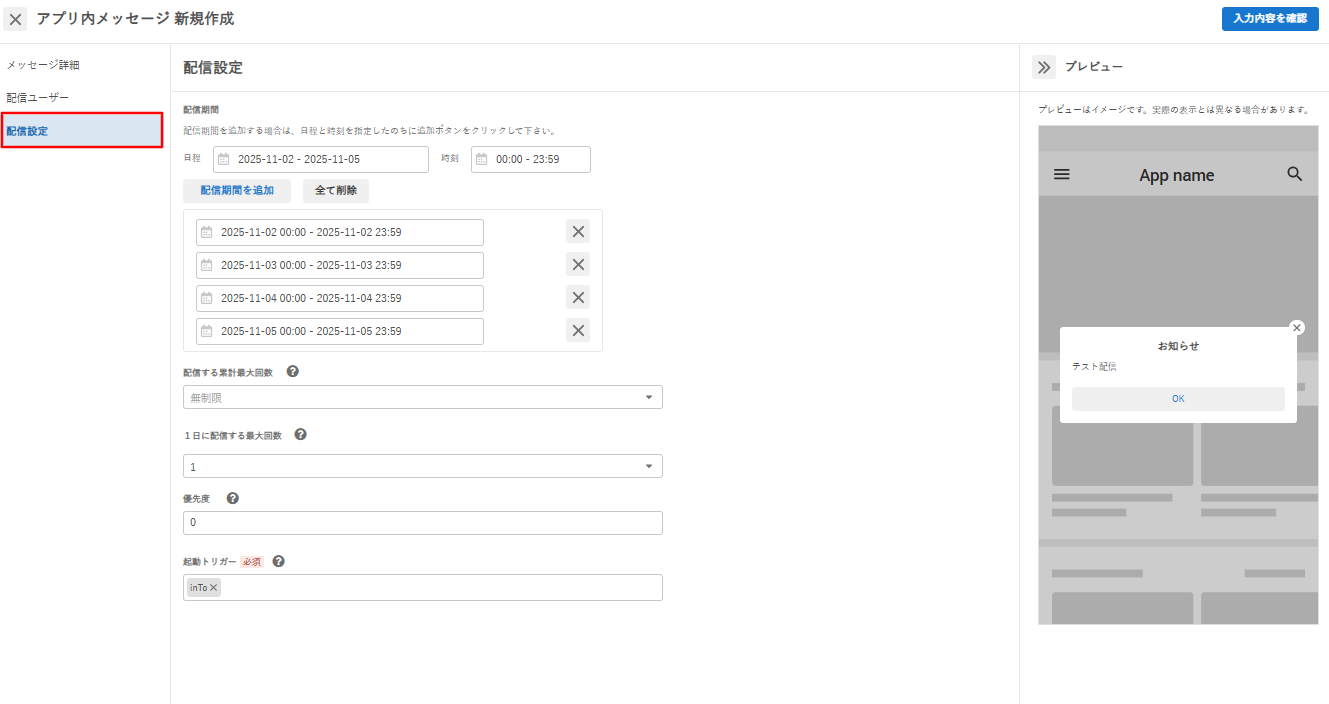
Task: Click the 優先度 input field
Action: tap(423, 523)
